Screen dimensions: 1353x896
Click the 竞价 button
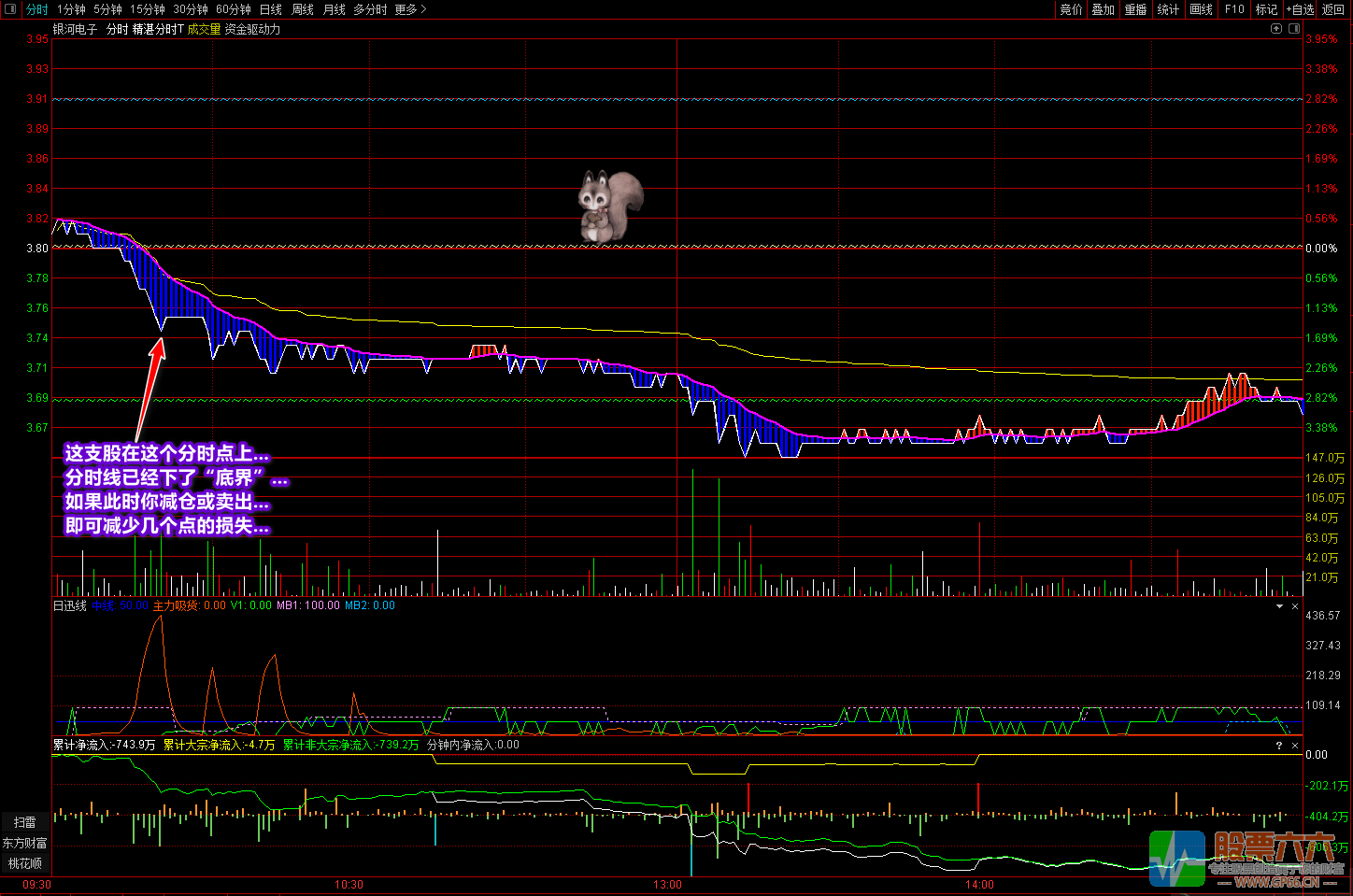1071,9
